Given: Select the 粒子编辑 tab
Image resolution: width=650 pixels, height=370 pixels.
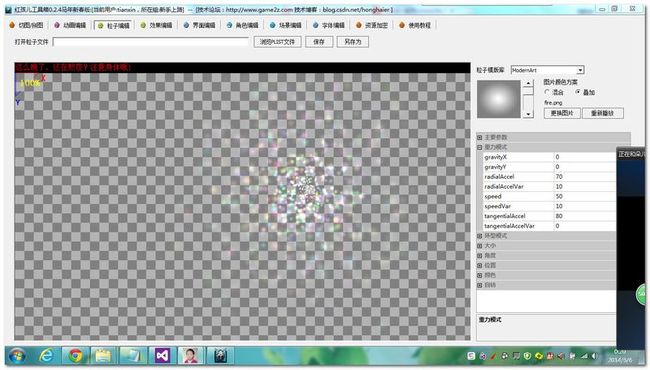Looking at the screenshot, I should point(114,26).
